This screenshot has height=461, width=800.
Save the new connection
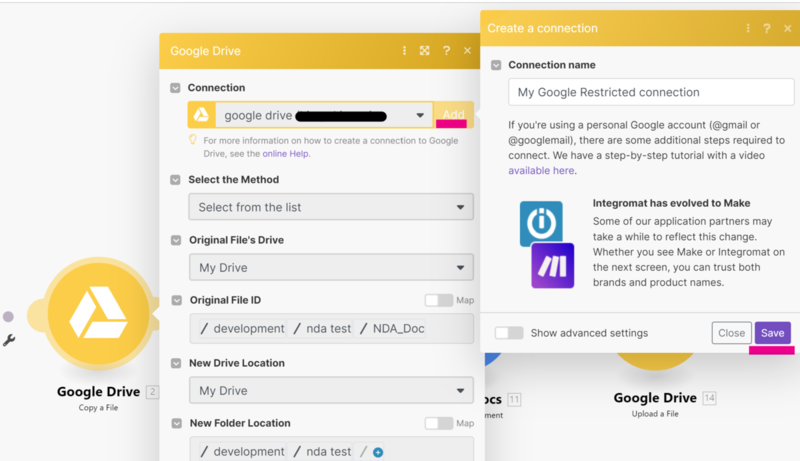point(772,333)
